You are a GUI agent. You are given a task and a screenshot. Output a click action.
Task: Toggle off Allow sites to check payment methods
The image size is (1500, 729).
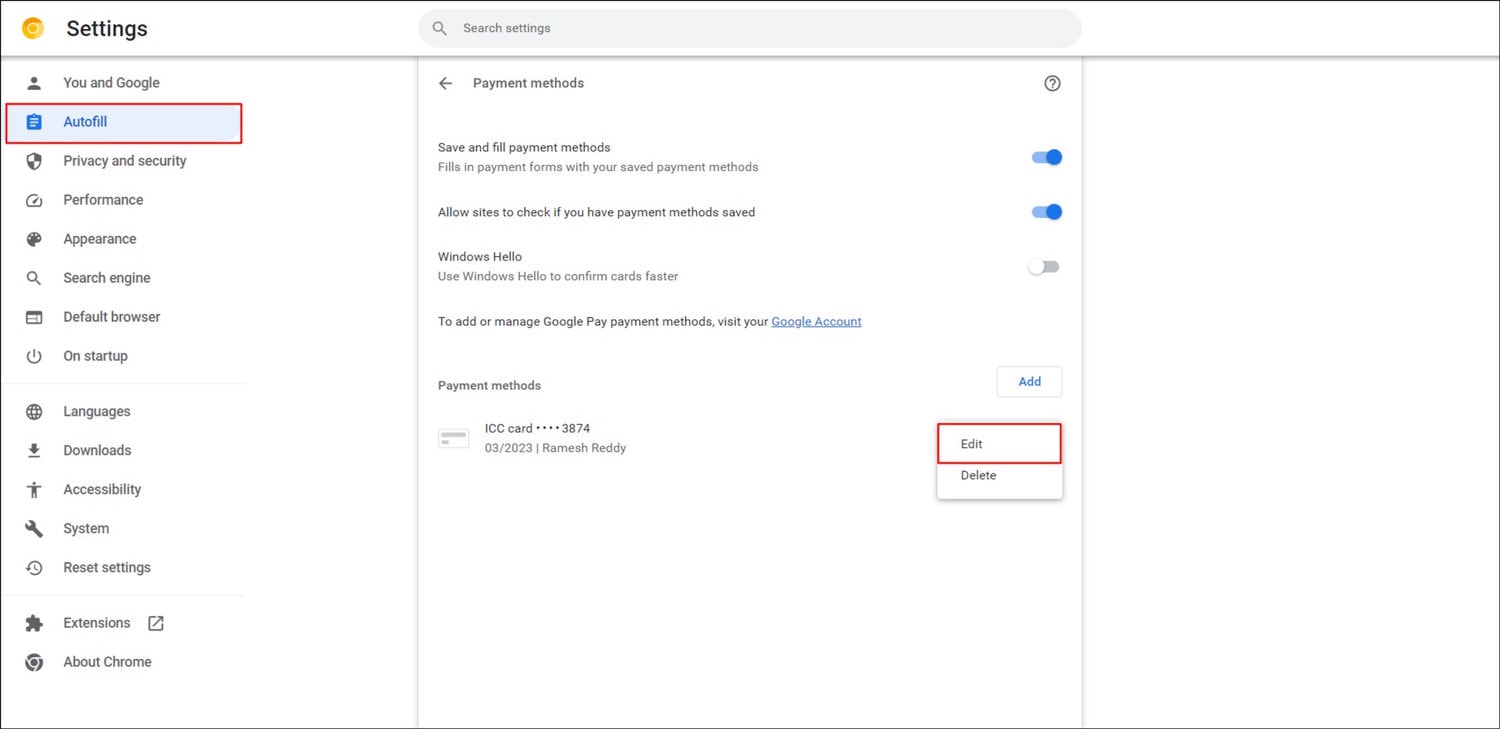1045,212
